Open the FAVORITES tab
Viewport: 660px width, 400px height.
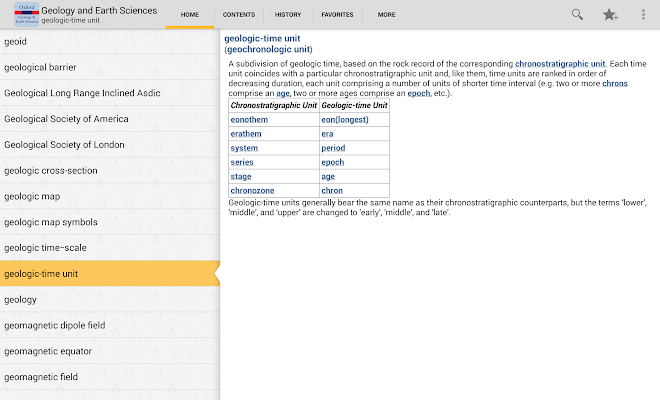pos(337,15)
